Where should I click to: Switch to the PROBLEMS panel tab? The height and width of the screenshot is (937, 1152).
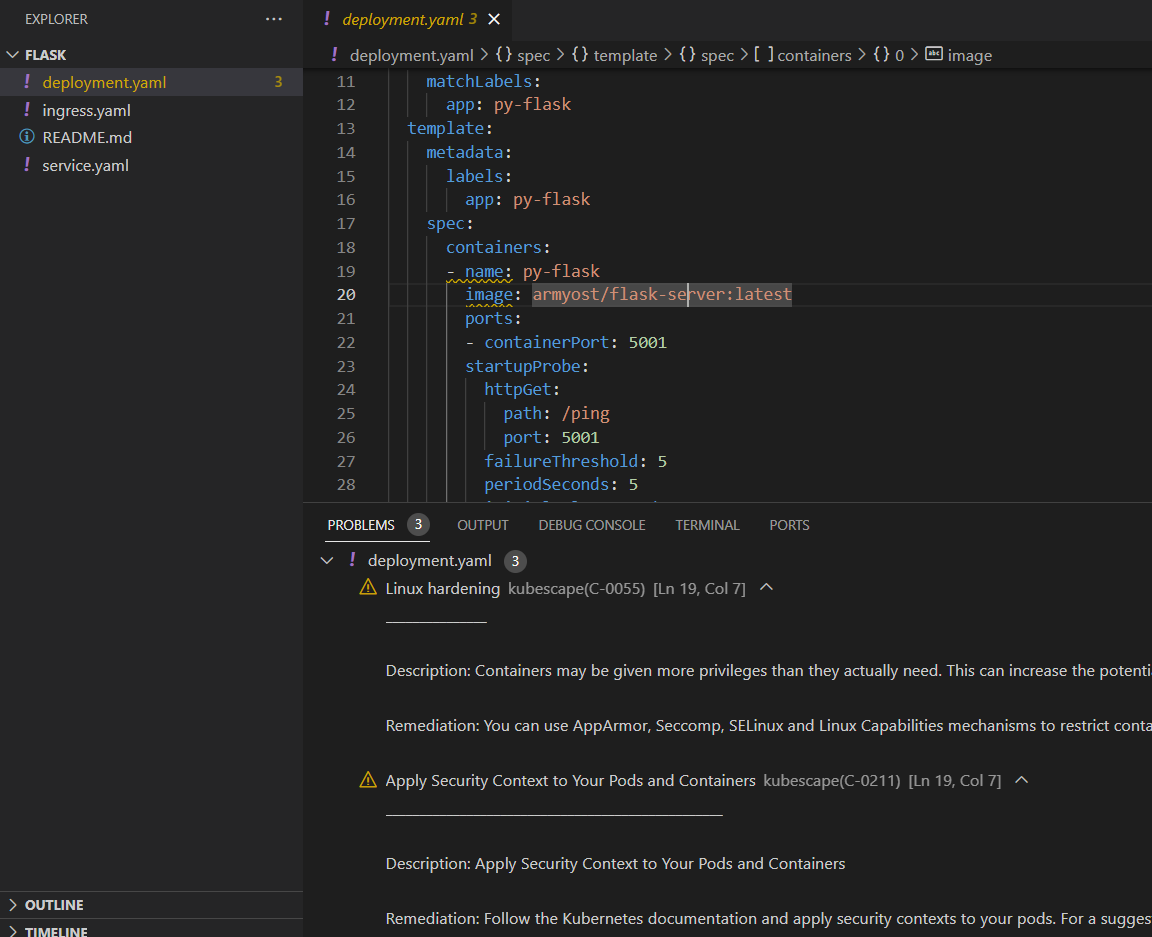[361, 525]
